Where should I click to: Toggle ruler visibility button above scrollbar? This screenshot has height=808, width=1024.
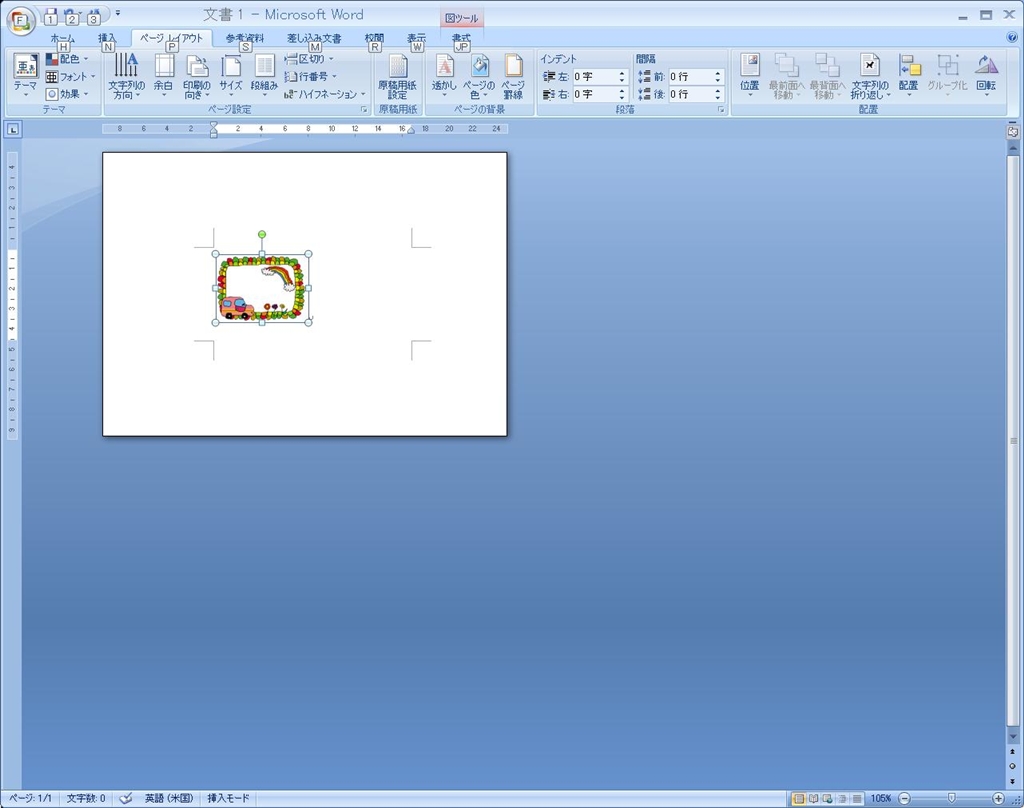[1012, 132]
